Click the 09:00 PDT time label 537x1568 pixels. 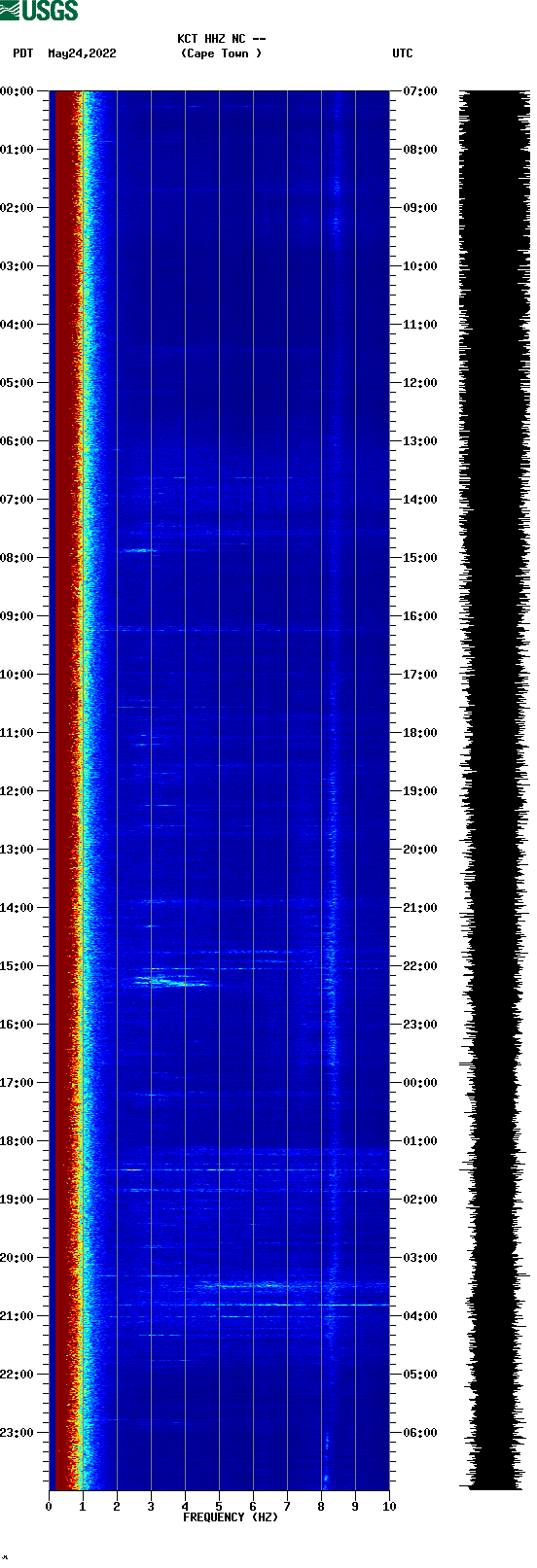tap(18, 616)
